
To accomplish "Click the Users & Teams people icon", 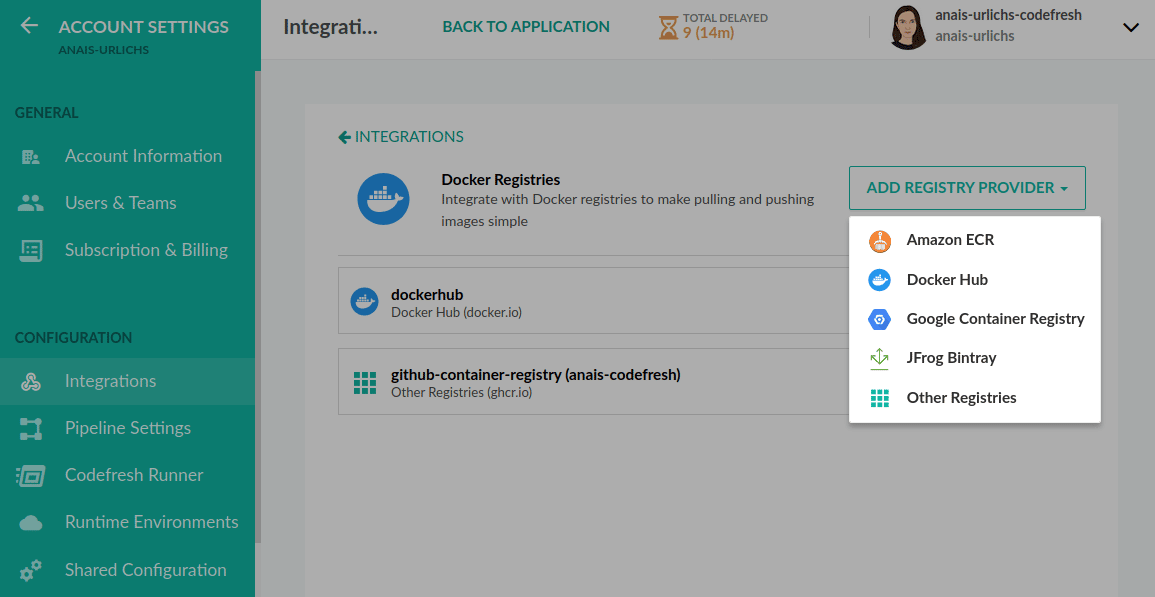I will [x=31, y=203].
